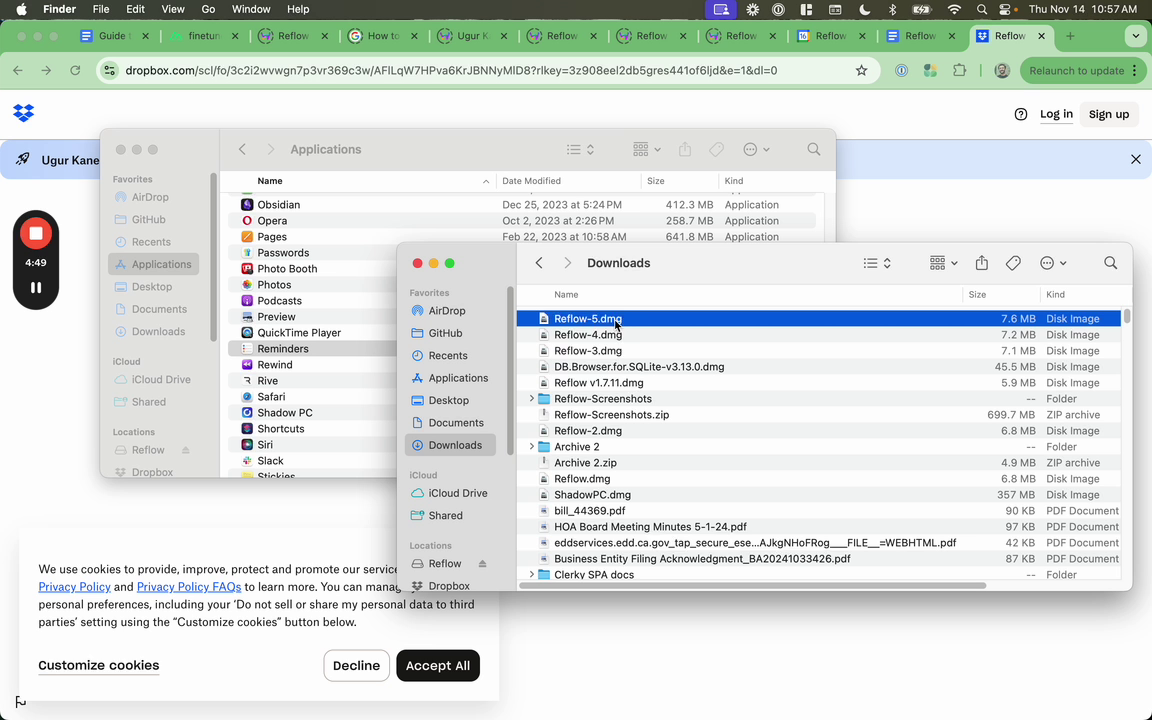
Task: Click the Downloads window search magnifier
Action: coord(1110,263)
